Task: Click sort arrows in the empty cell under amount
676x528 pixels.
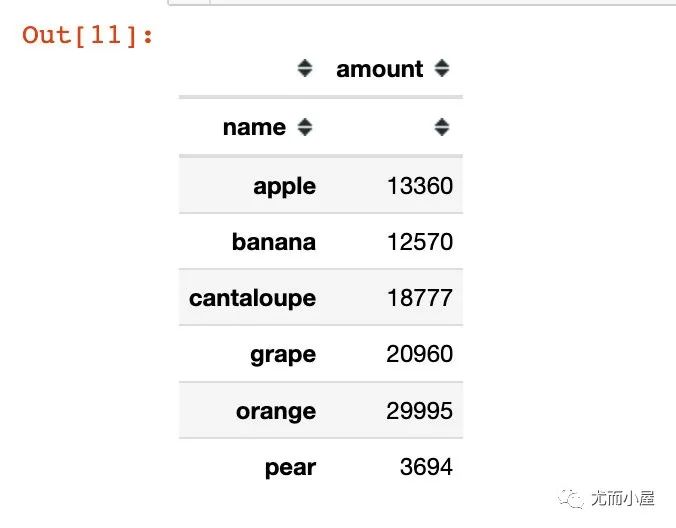Action: (x=441, y=127)
